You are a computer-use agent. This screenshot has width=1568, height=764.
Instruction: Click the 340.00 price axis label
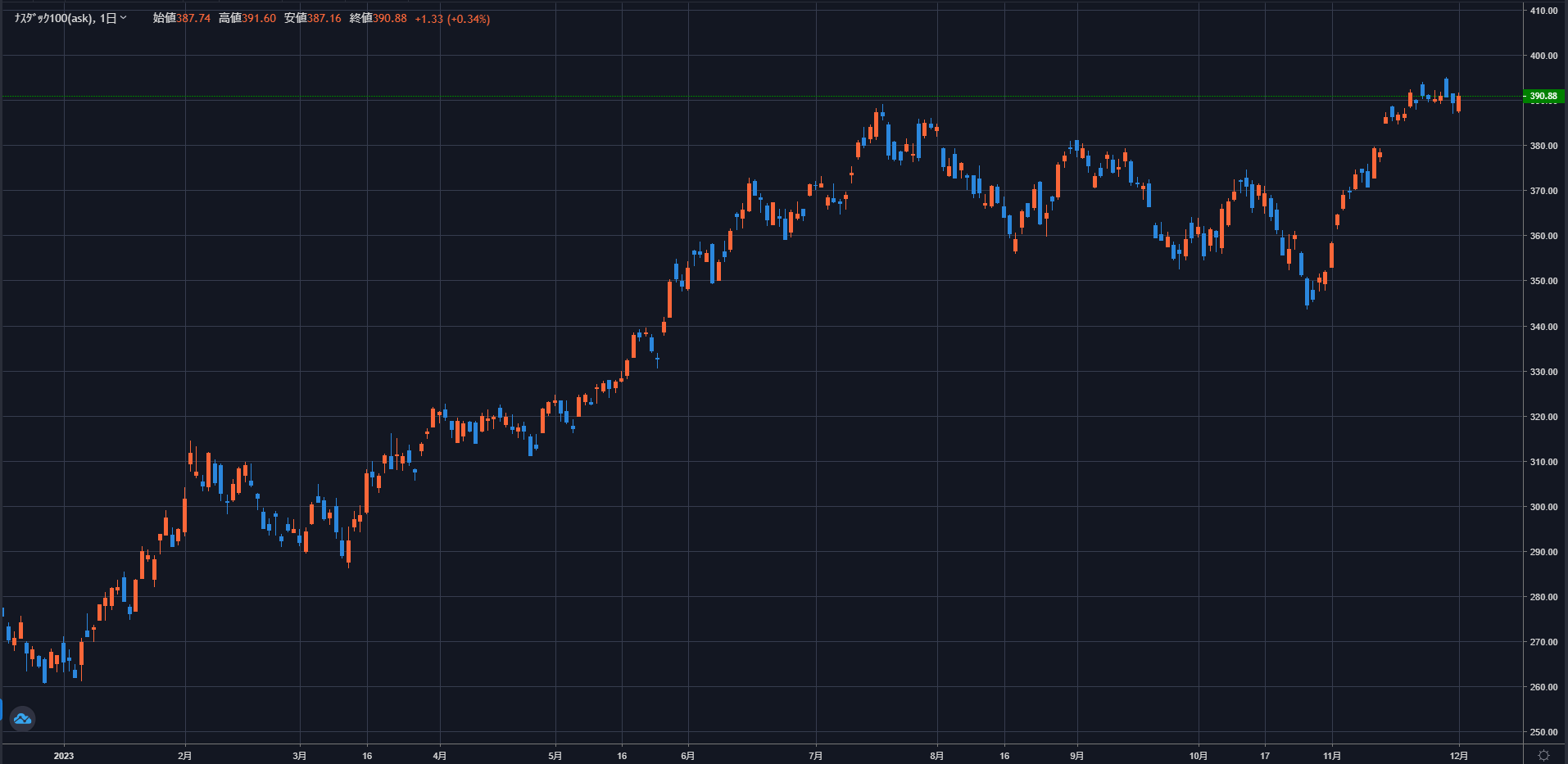click(1543, 327)
